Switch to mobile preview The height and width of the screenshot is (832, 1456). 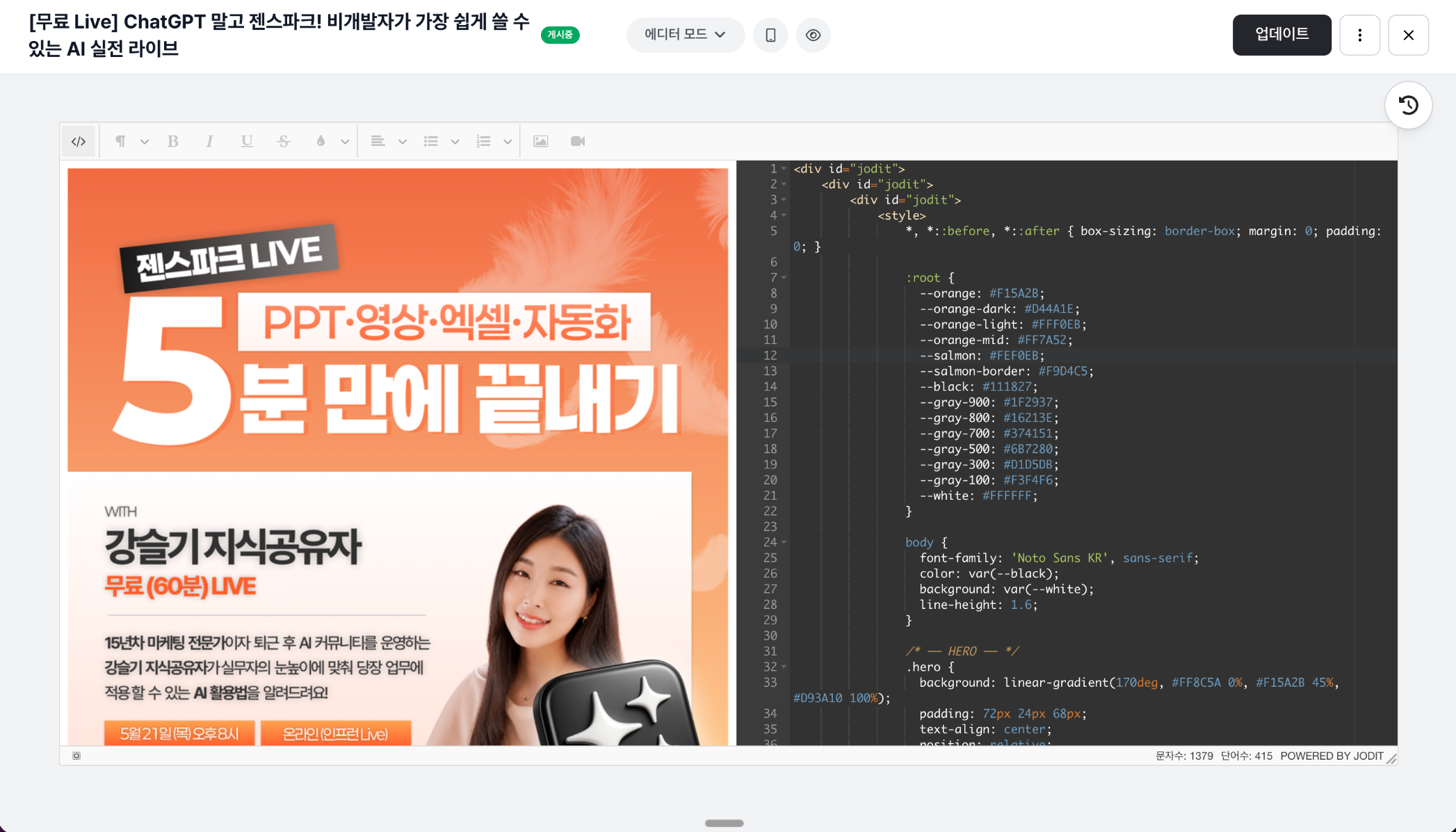pyautogui.click(x=770, y=35)
